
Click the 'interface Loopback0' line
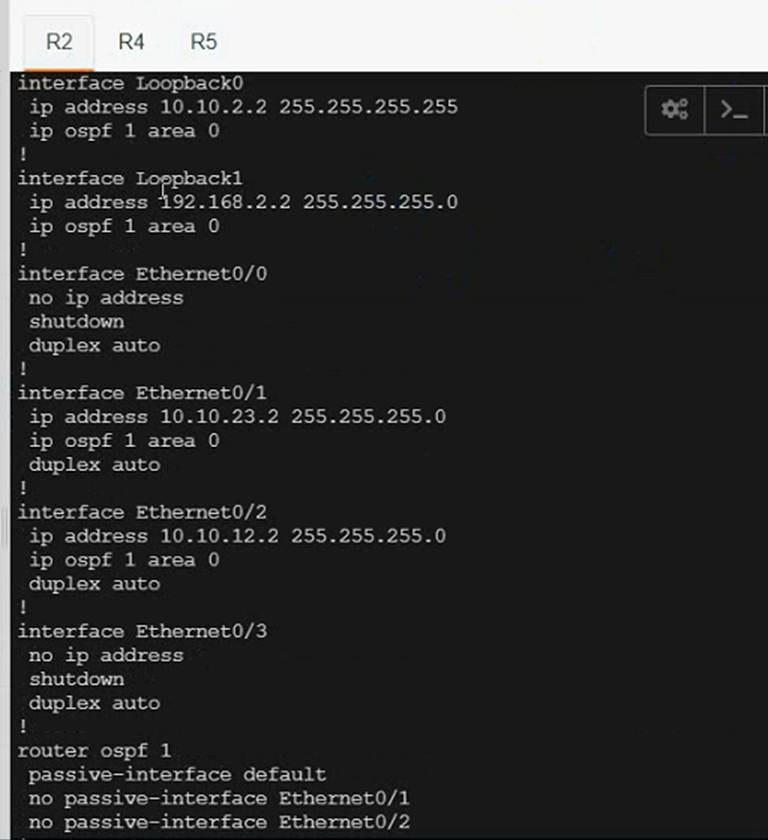click(x=130, y=83)
